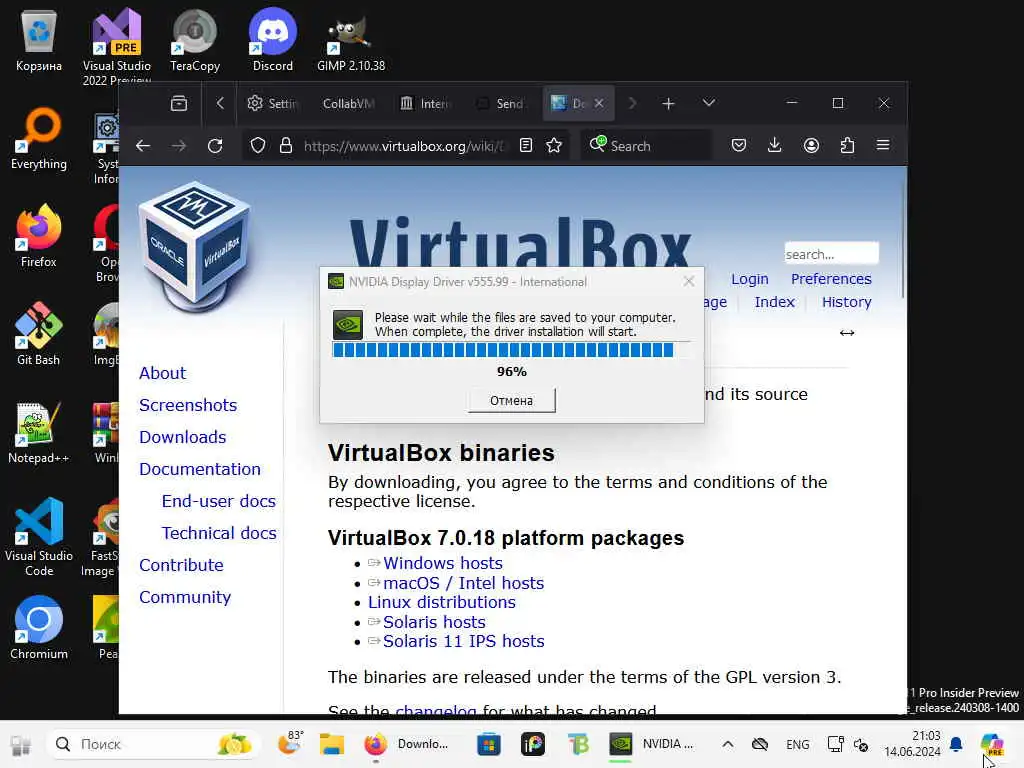The image size is (1024, 768).
Task: Click the virtualbox.org URL address field
Action: tap(405, 146)
